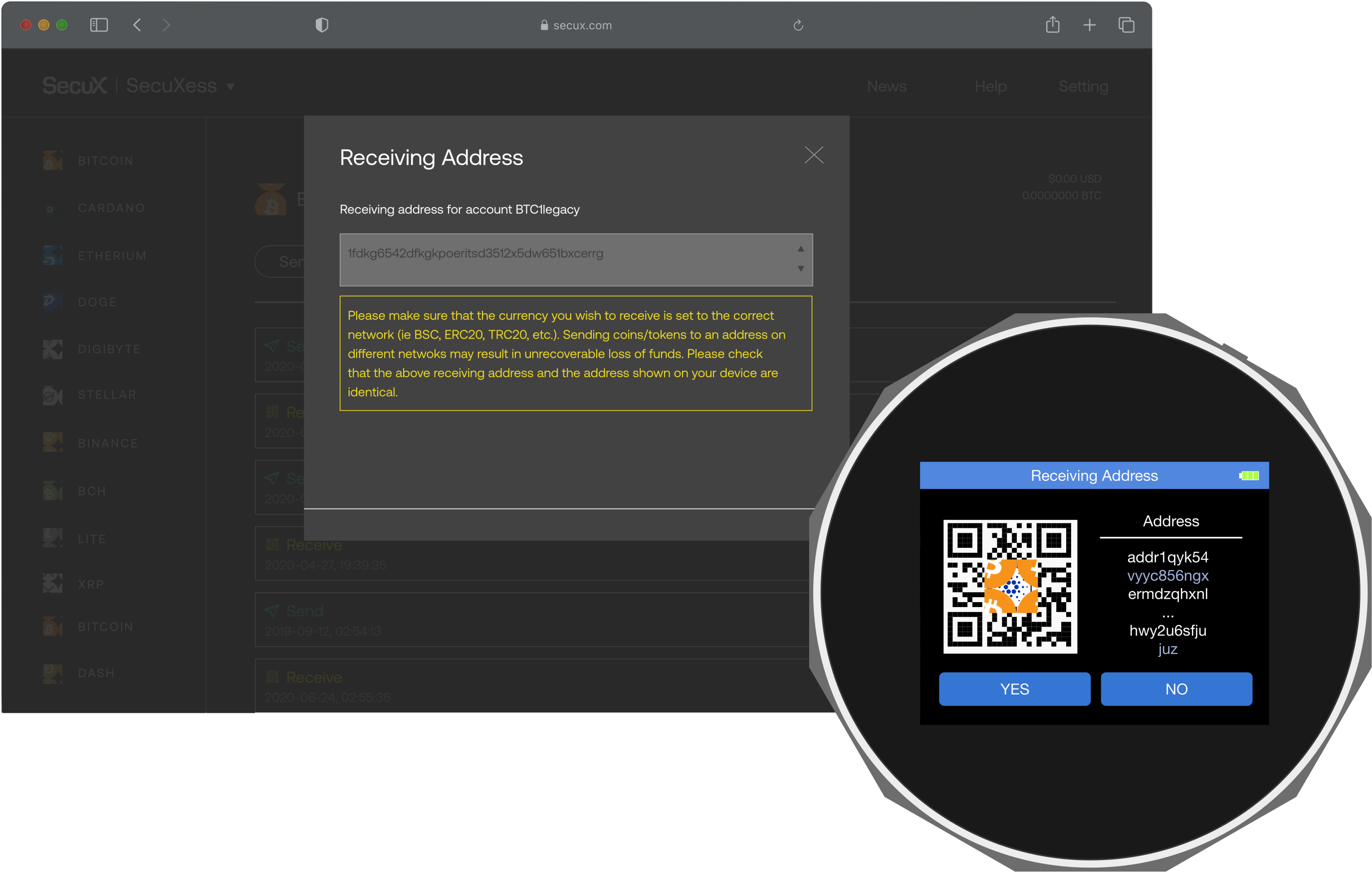Viewport: 1372px width, 873px height.
Task: Click the 'hwy2u6sfju' address line on device
Action: pyautogui.click(x=1167, y=630)
